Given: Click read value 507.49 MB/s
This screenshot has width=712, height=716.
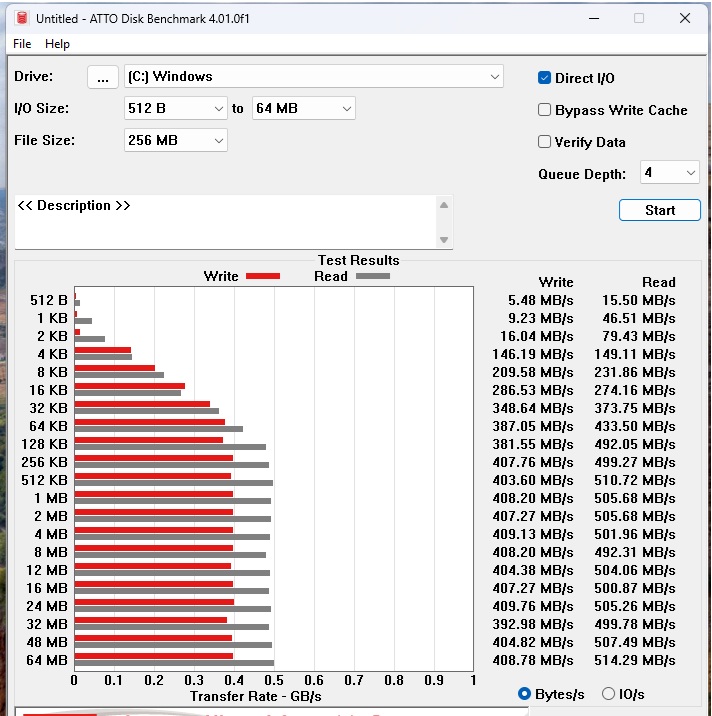Looking at the screenshot, I should tap(635, 642).
